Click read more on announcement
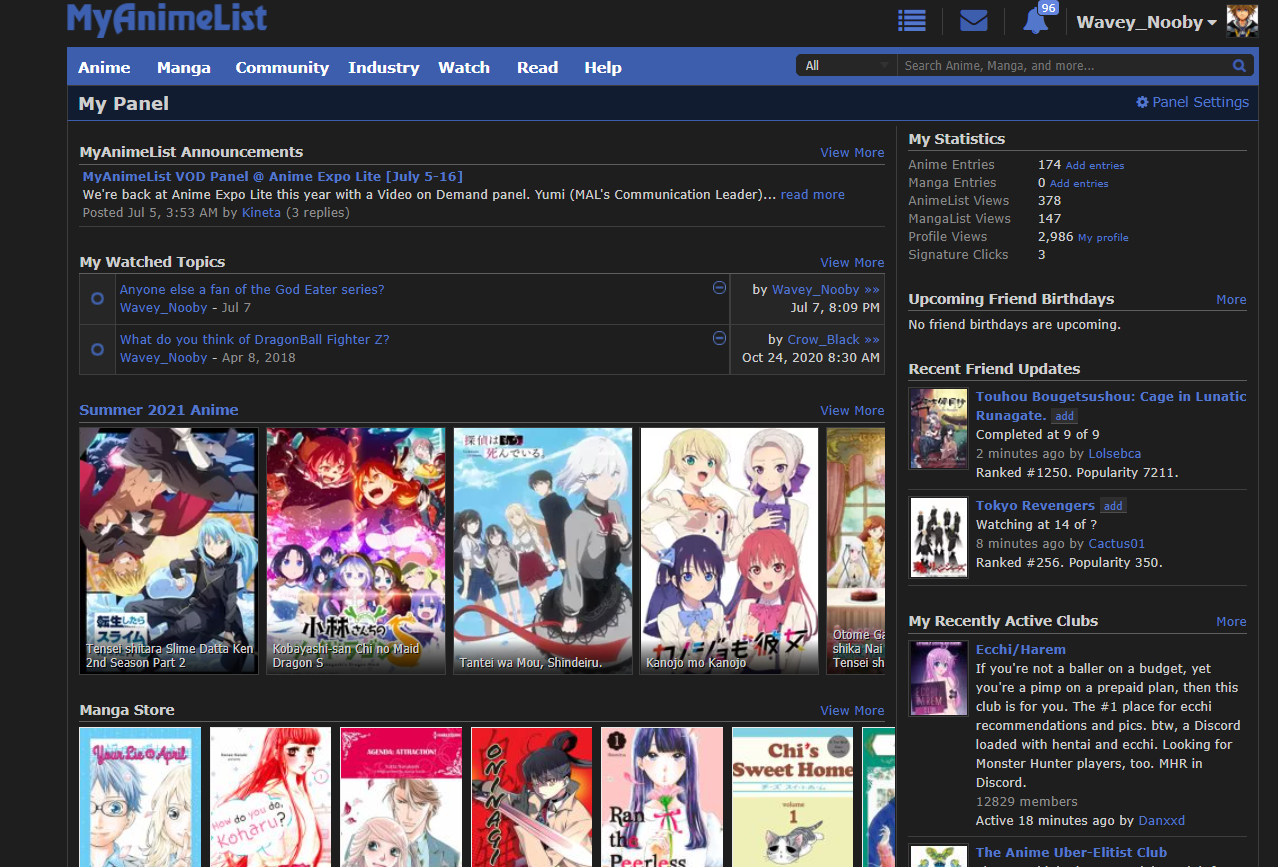Image resolution: width=1278 pixels, height=867 pixels. tap(812, 194)
